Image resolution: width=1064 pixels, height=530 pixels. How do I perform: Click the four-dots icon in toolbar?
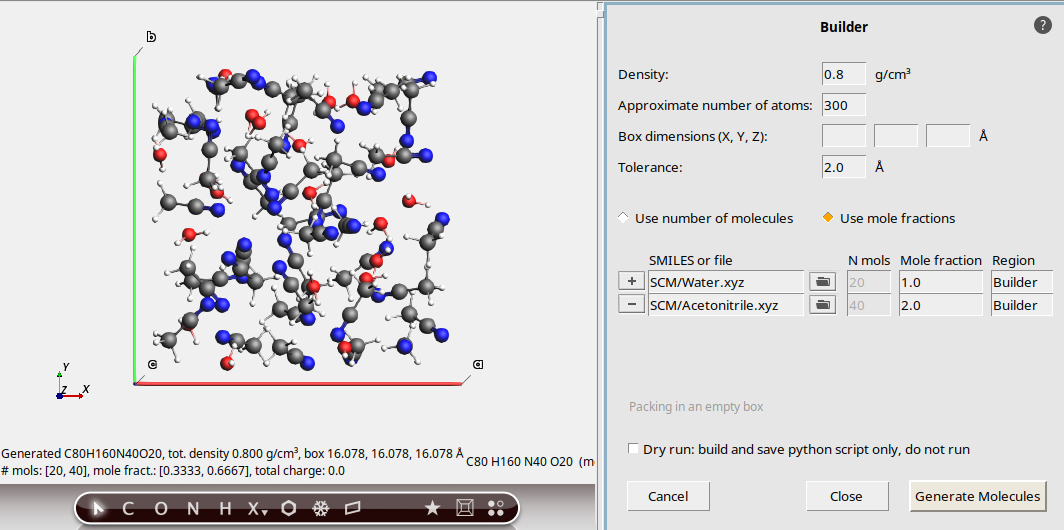[x=496, y=508]
